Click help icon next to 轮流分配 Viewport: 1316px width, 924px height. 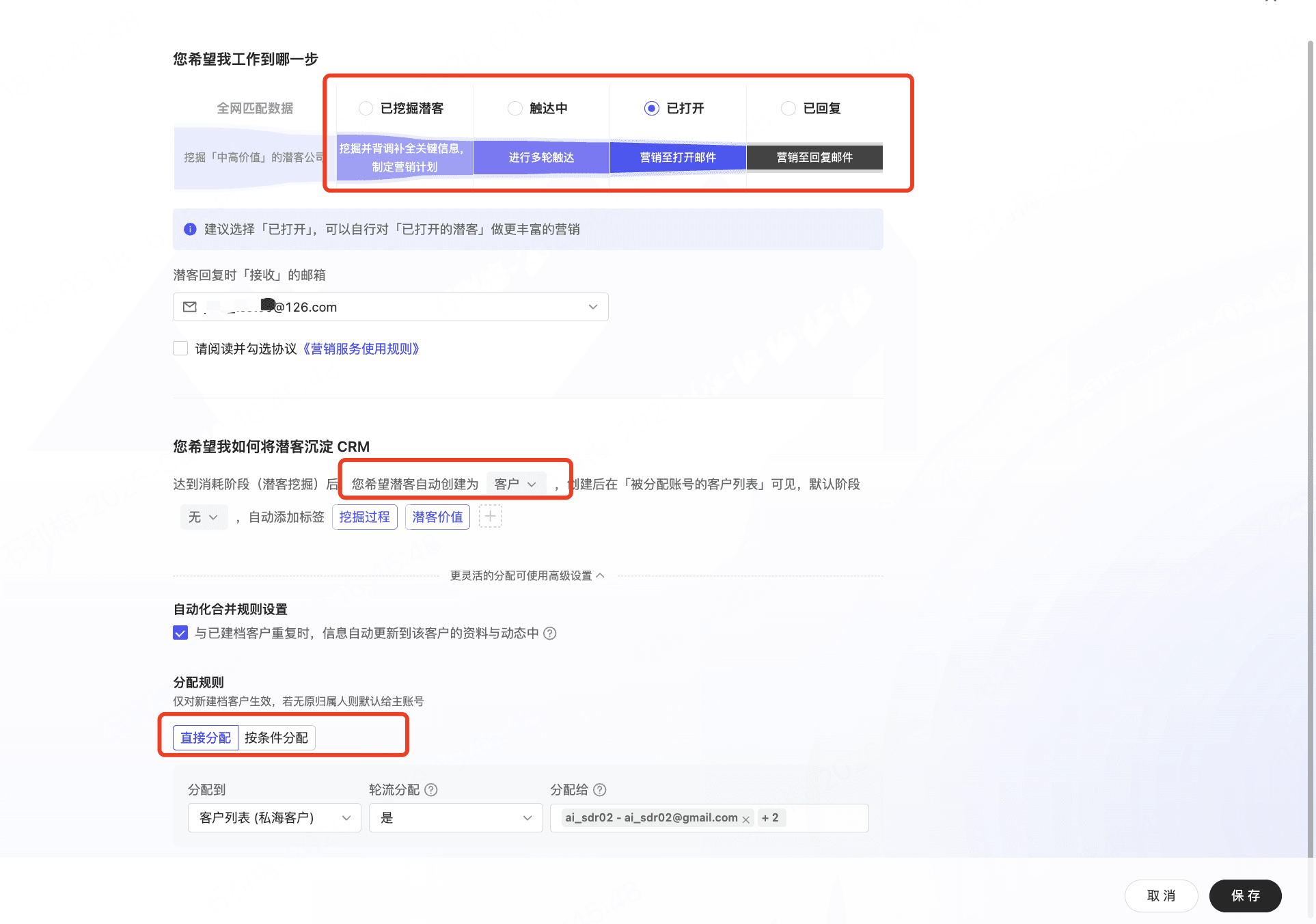point(431,790)
